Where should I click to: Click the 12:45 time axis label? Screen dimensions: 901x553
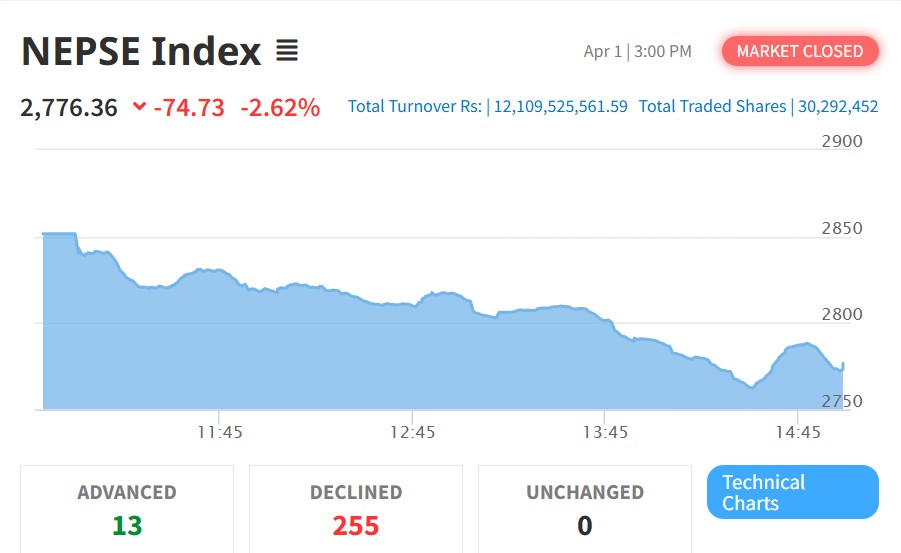tap(413, 432)
